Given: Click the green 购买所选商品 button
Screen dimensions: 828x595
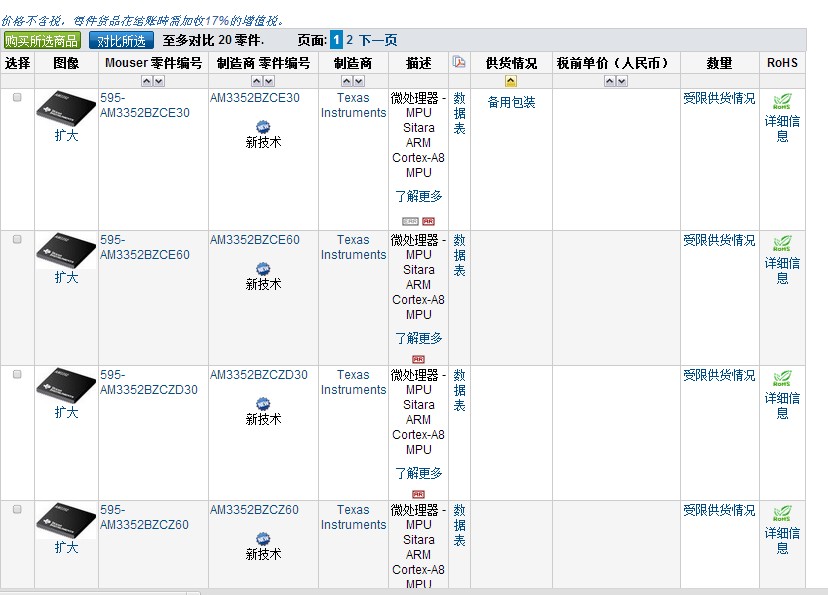Looking at the screenshot, I should click(42, 41).
